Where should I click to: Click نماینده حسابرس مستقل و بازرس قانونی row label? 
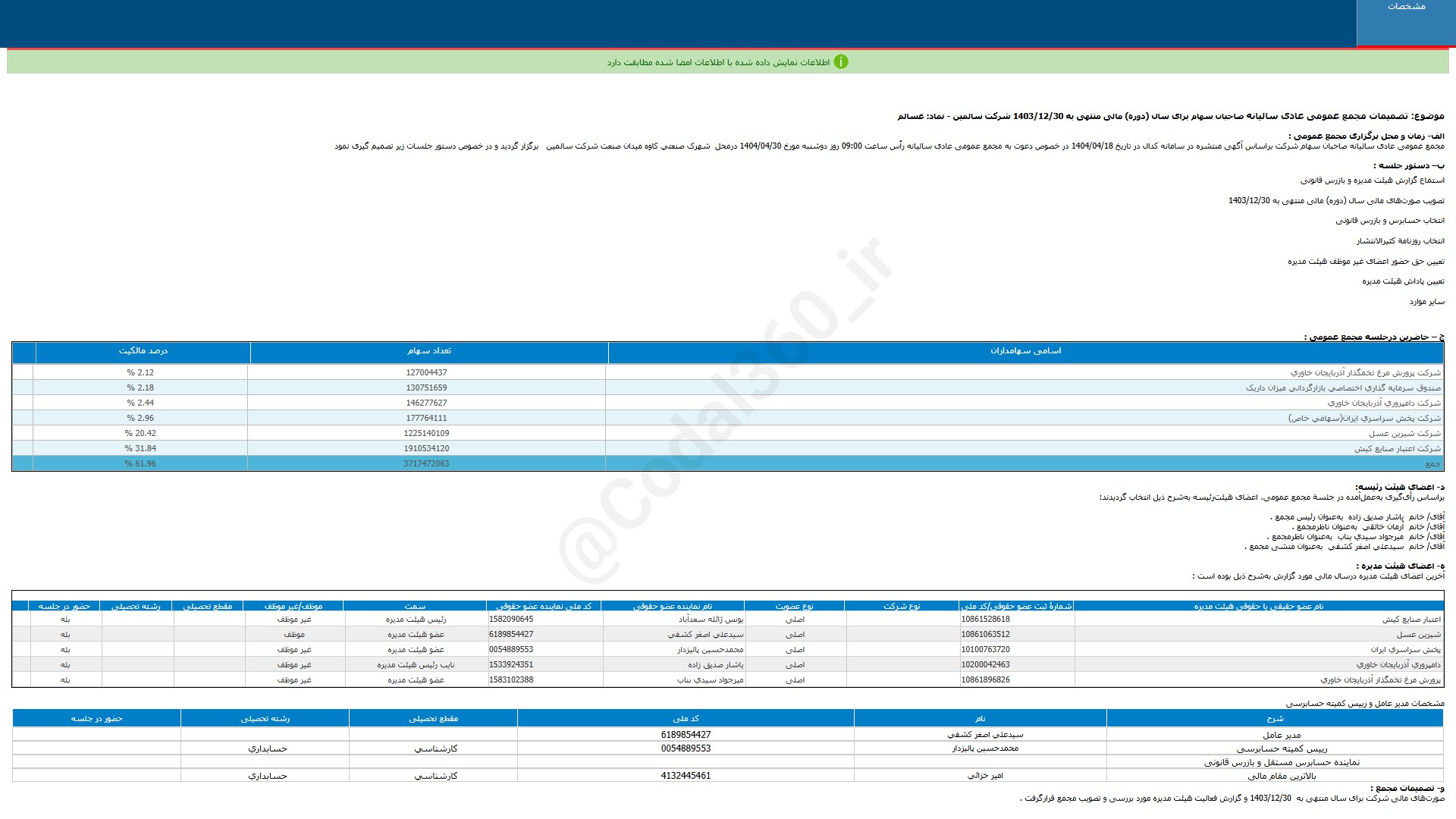tap(1282, 762)
